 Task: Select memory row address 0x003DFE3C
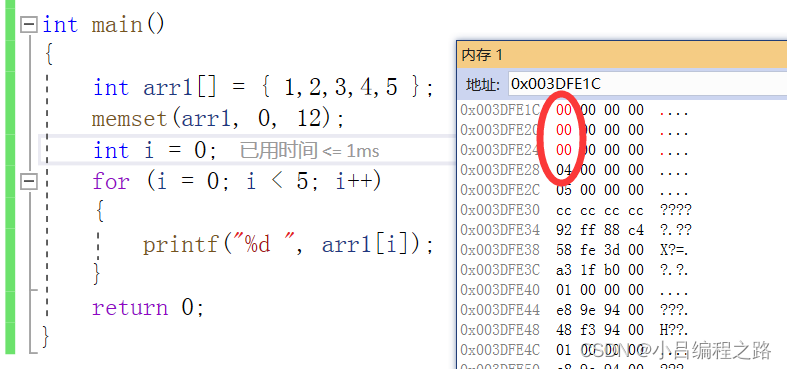tap(500, 270)
